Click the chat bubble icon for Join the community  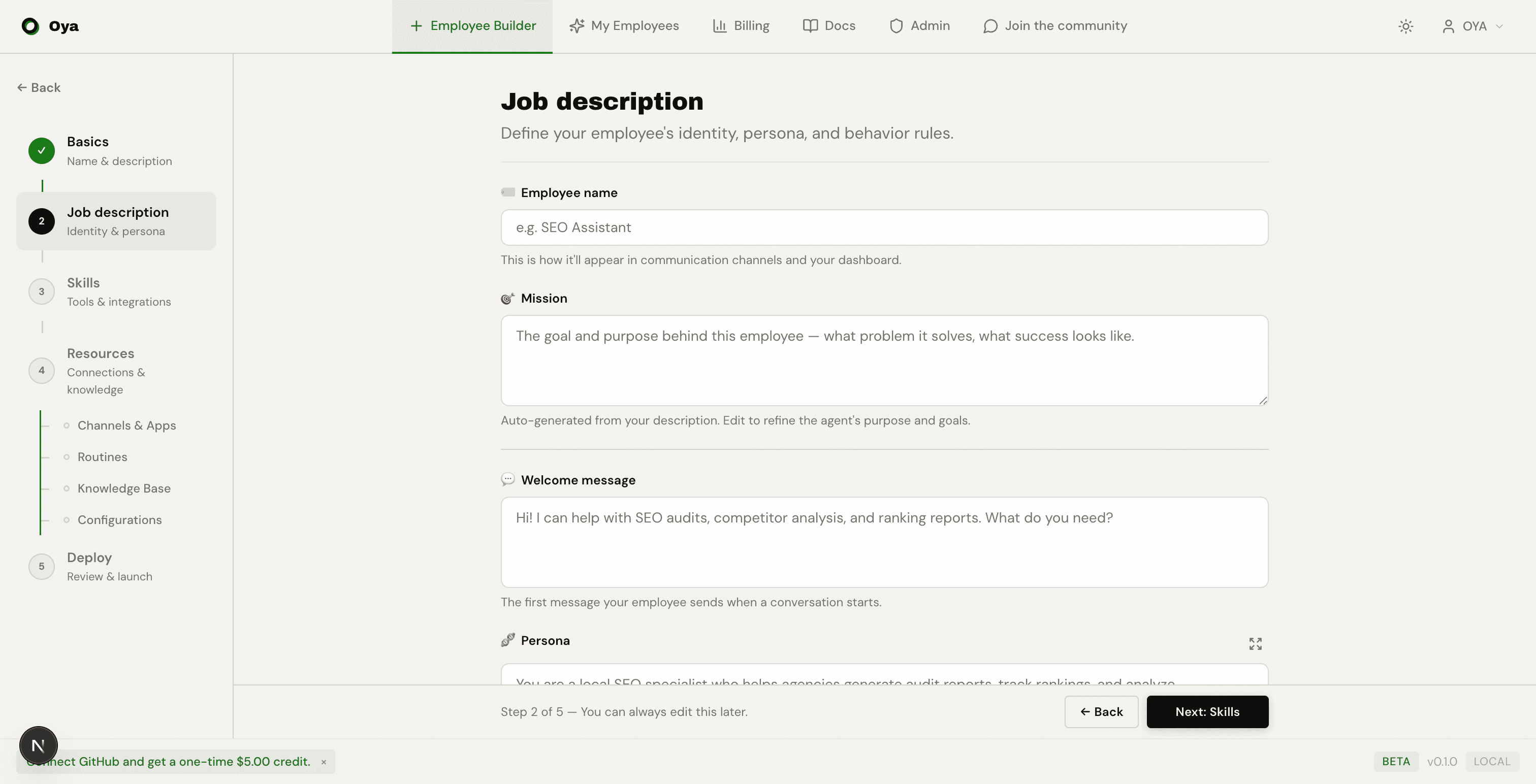990,25
